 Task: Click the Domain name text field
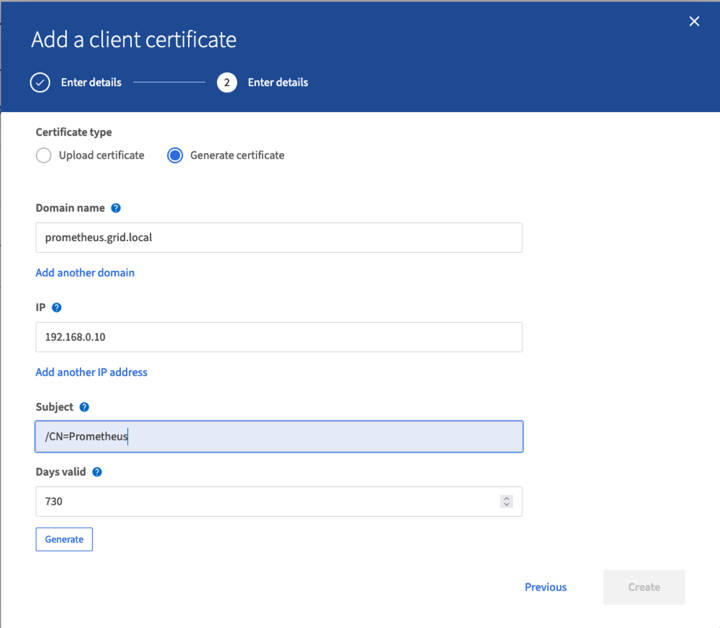click(278, 237)
